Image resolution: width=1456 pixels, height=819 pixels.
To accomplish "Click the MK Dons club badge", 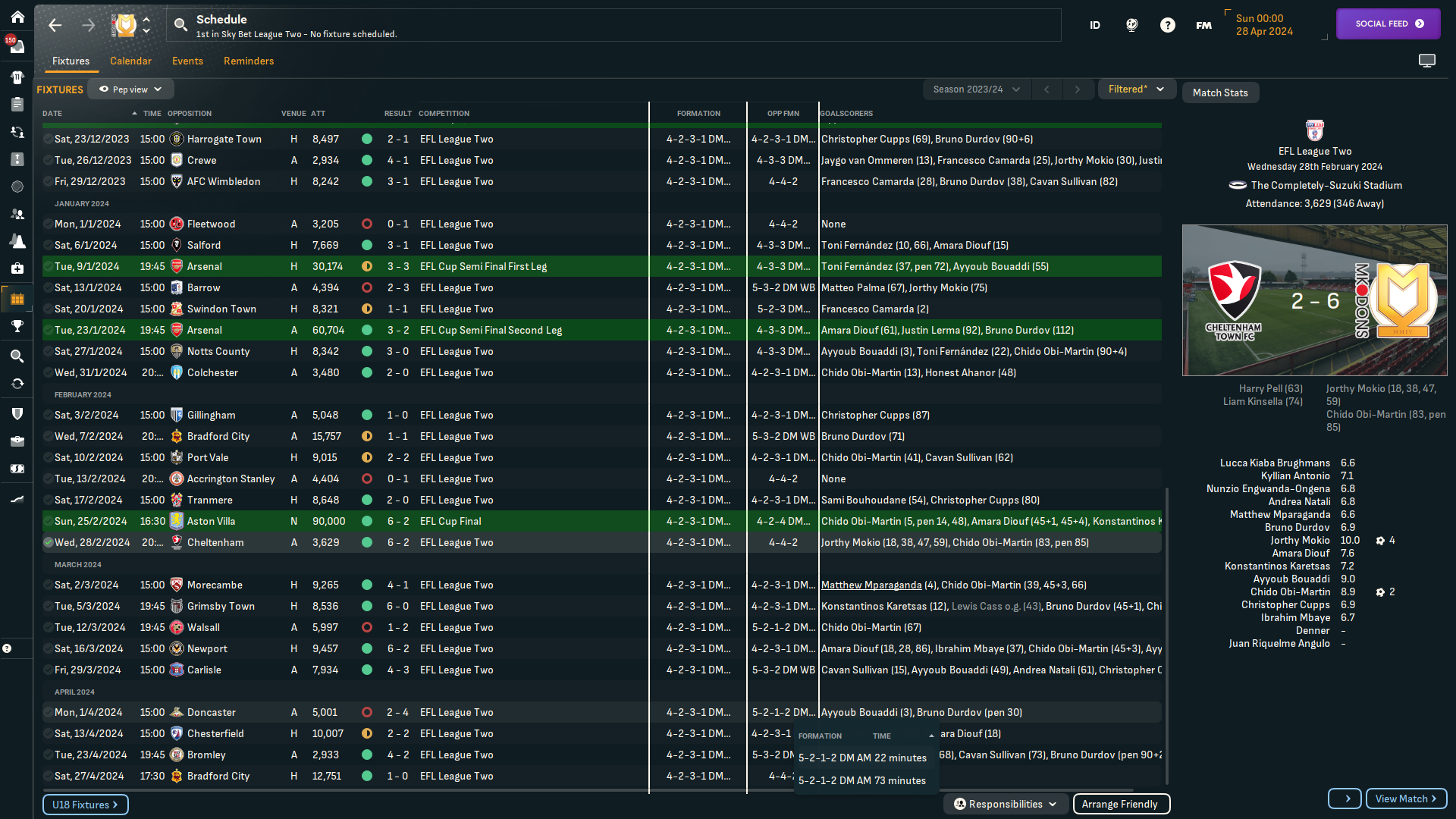I will (124, 25).
